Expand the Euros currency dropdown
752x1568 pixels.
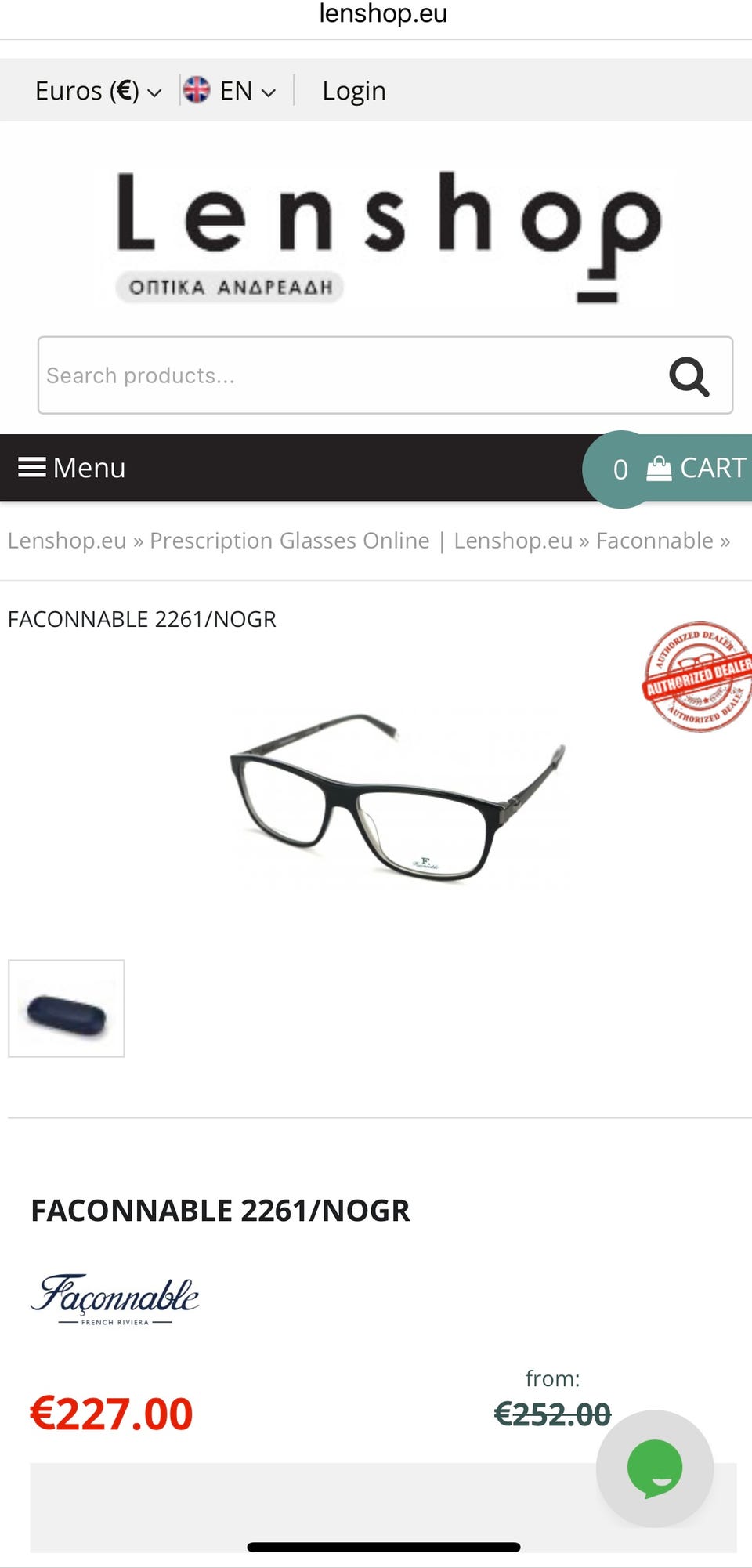click(x=98, y=91)
